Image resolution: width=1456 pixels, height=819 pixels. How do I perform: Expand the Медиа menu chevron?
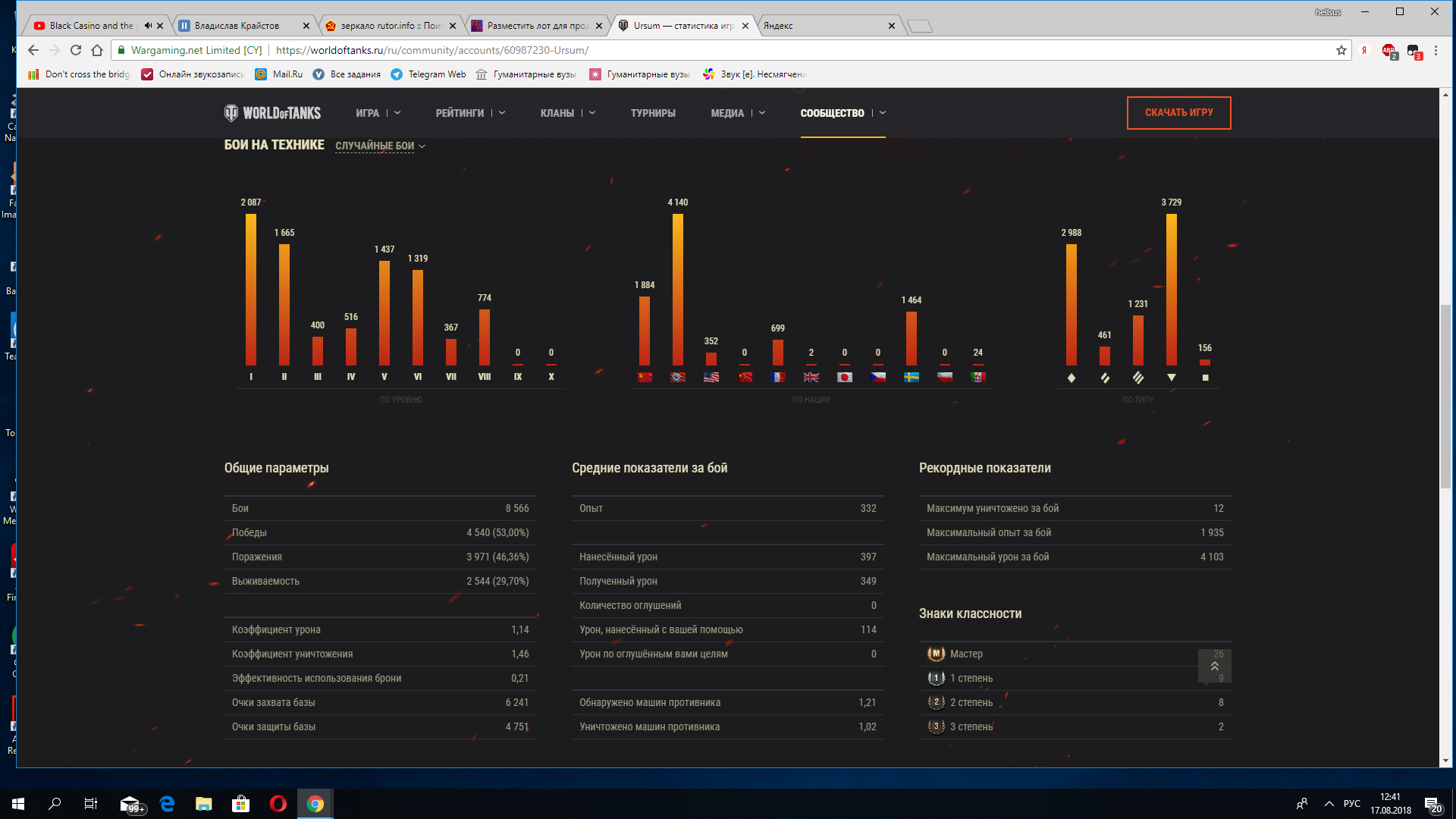pos(762,113)
